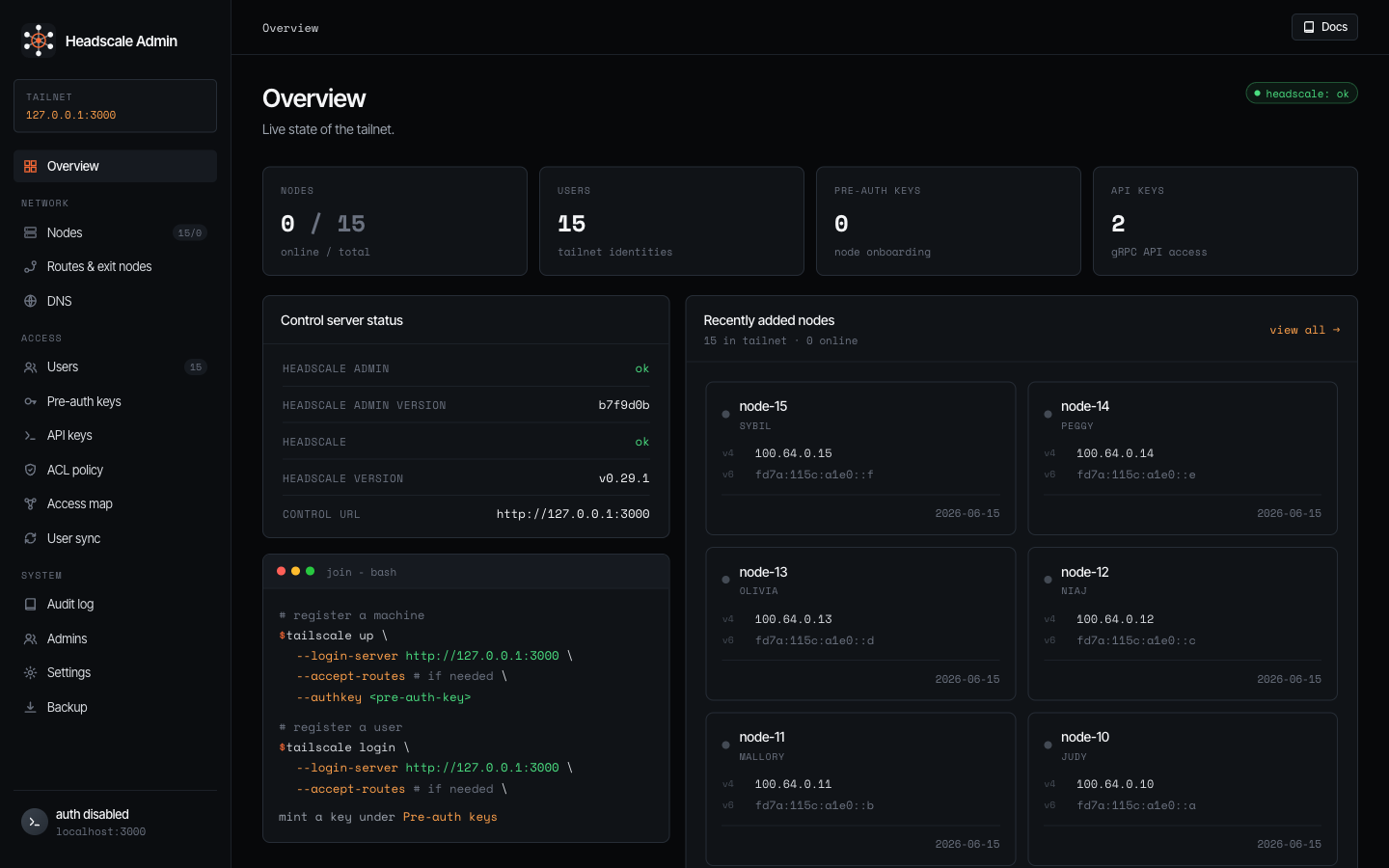1389x868 pixels.
Task: Click the Headscale version v0.29.1 value
Action: tap(624, 478)
